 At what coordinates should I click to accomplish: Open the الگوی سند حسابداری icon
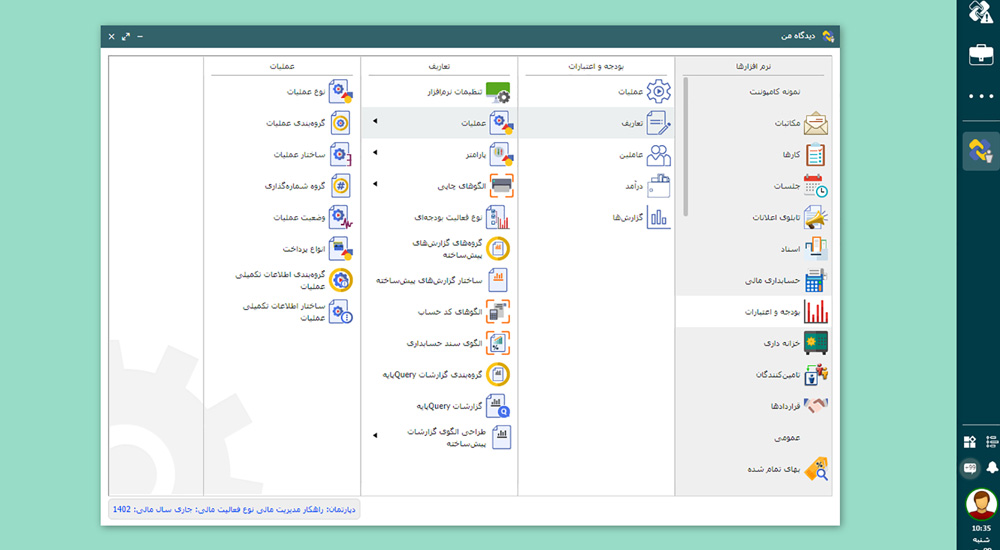498,343
